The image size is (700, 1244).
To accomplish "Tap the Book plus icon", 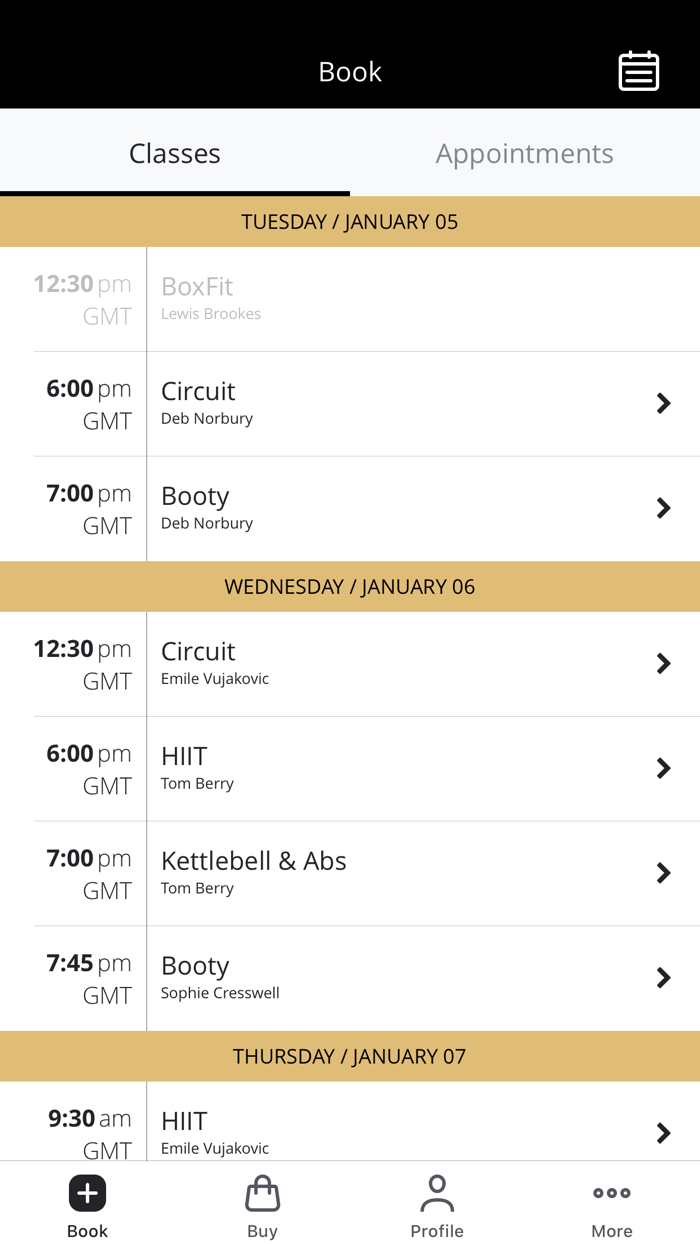I will (87, 1193).
